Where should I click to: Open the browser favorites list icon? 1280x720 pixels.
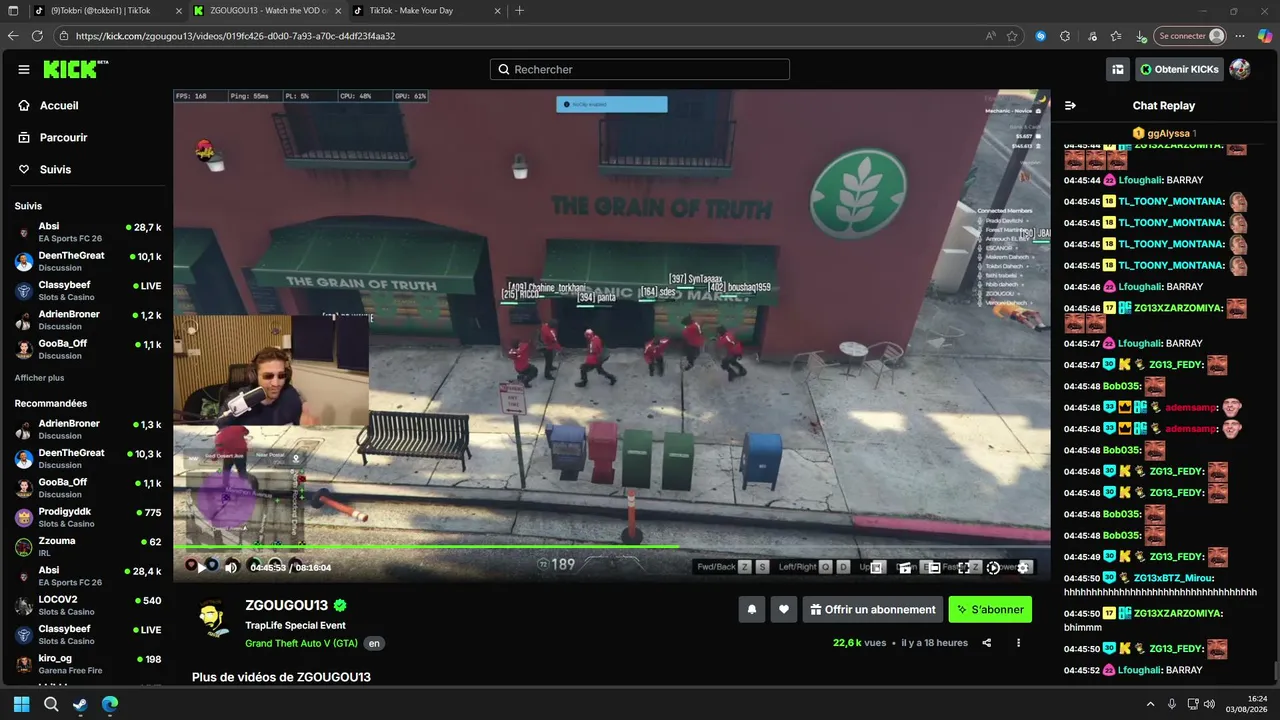click(x=1116, y=36)
